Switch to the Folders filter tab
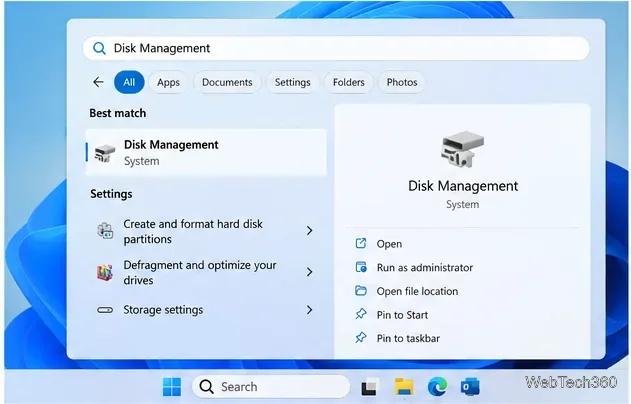The width and height of the screenshot is (631, 404). point(348,82)
